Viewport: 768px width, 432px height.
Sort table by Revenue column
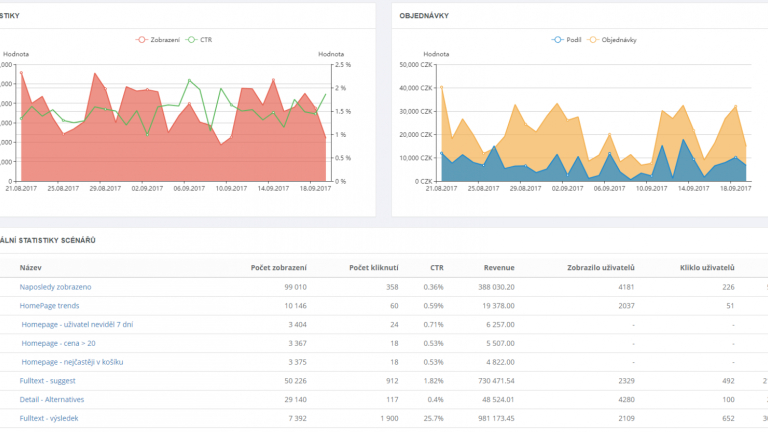point(499,267)
